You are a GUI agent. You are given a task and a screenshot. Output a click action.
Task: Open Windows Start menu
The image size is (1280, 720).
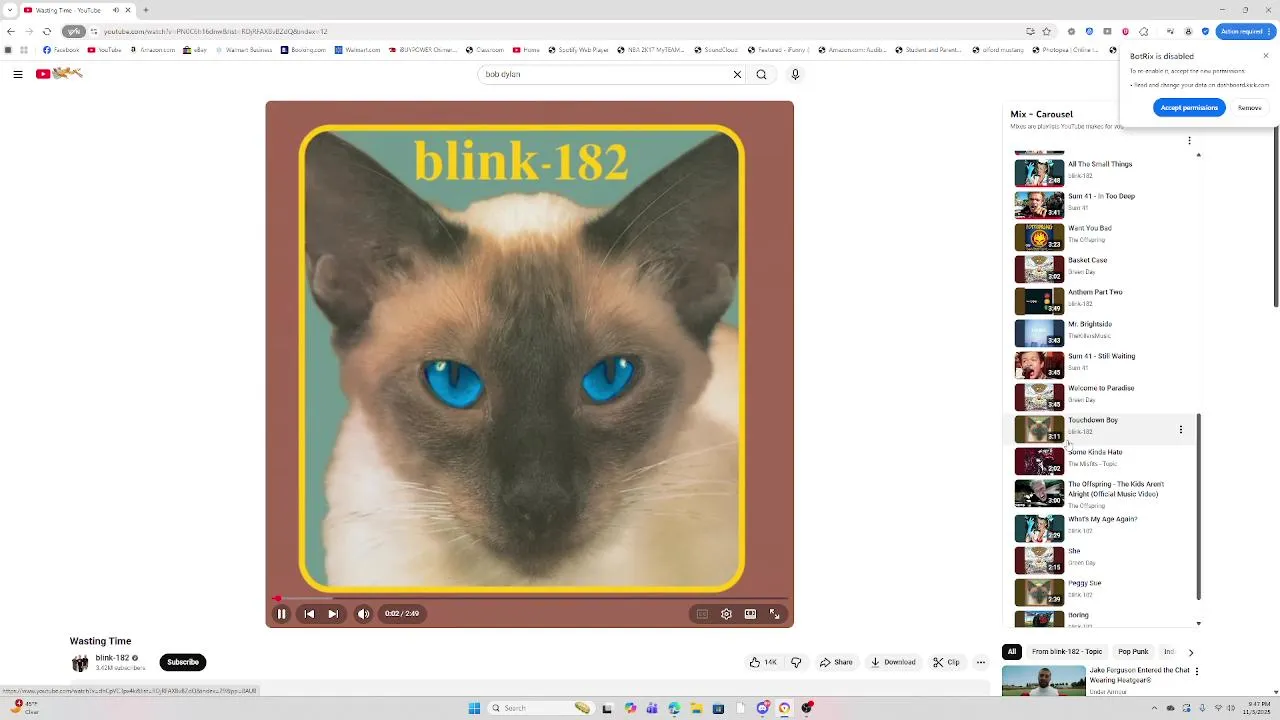[474, 708]
